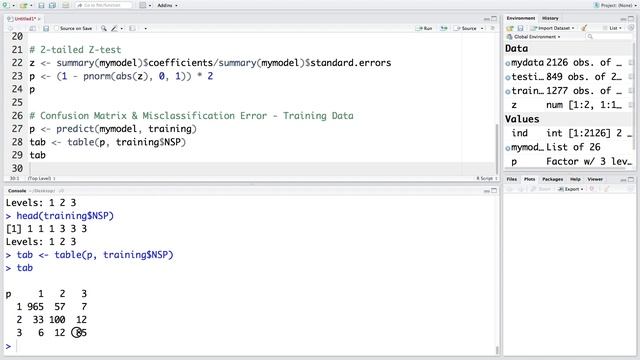
Task: Open the R Script file type selector
Action: click(x=487, y=178)
